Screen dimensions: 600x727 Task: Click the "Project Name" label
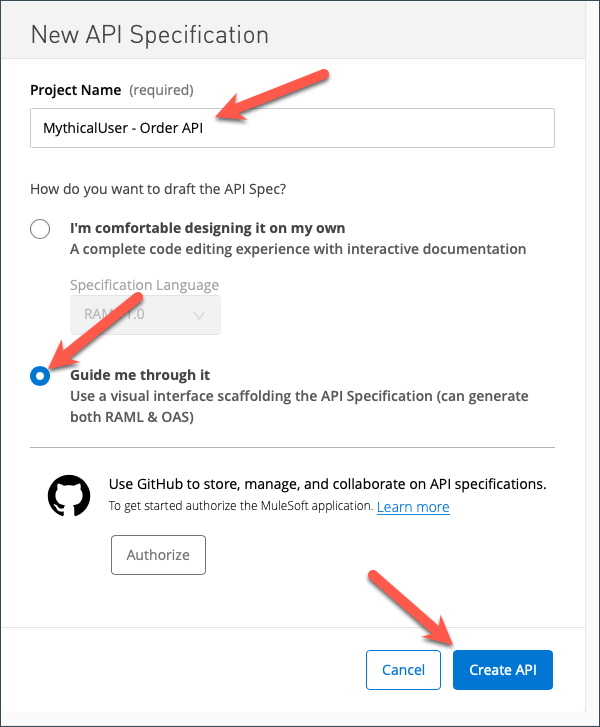(x=76, y=90)
